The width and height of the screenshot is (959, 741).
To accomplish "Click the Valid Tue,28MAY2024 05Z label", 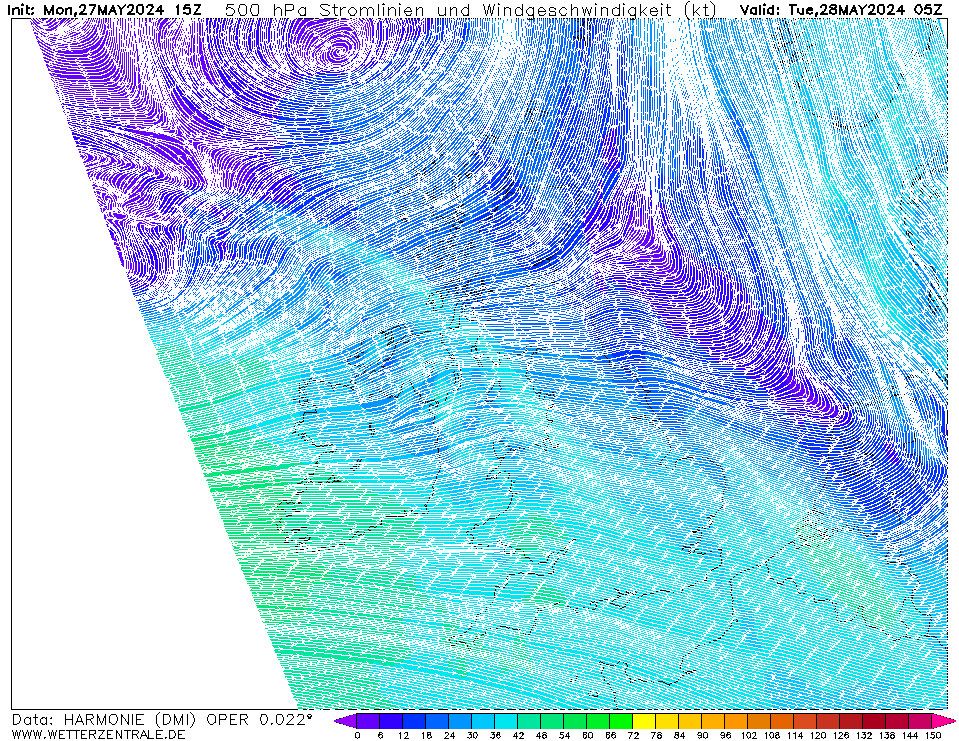I will pos(841,10).
